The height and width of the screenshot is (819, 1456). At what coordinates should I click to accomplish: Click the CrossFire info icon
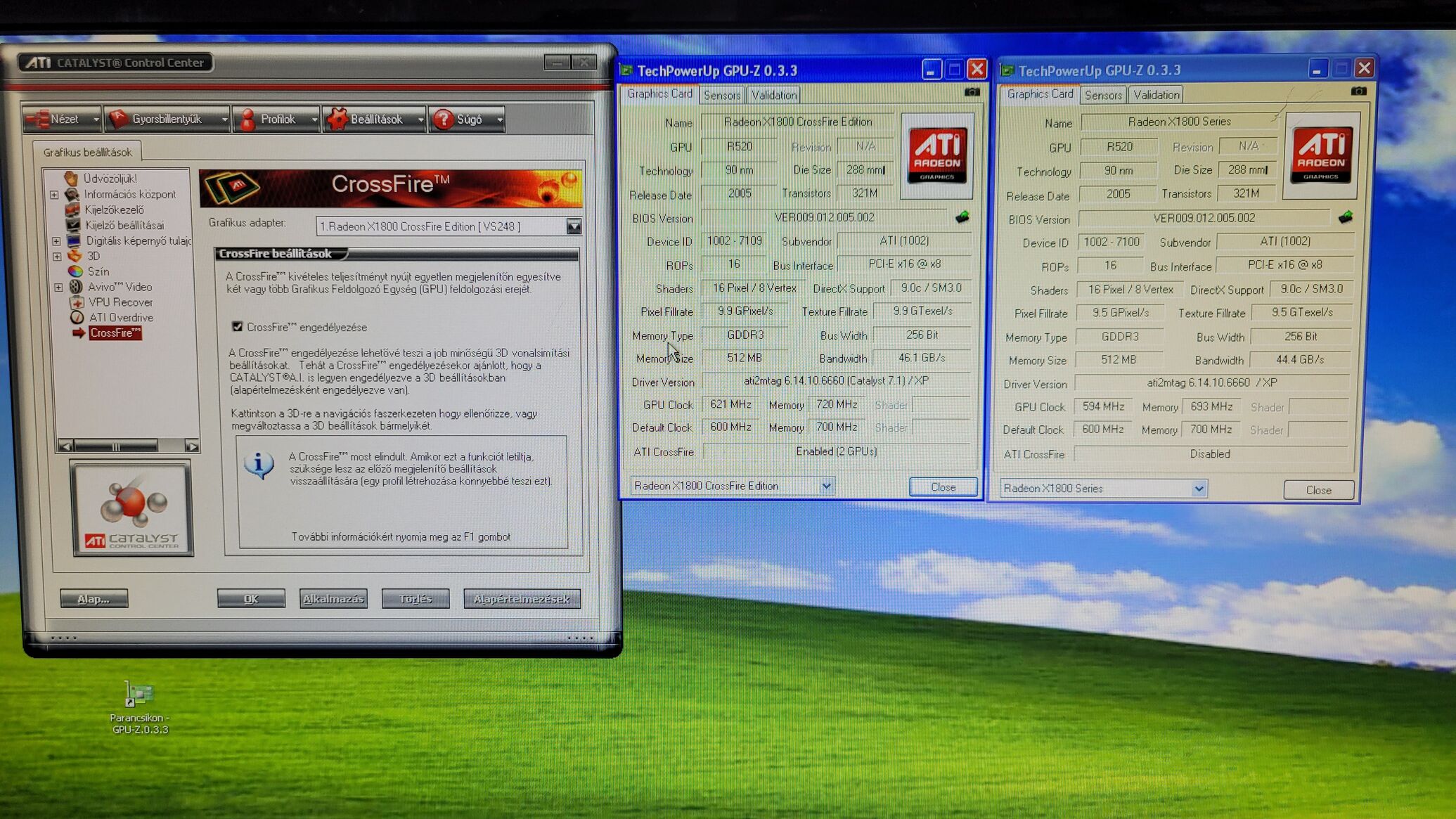point(259,465)
